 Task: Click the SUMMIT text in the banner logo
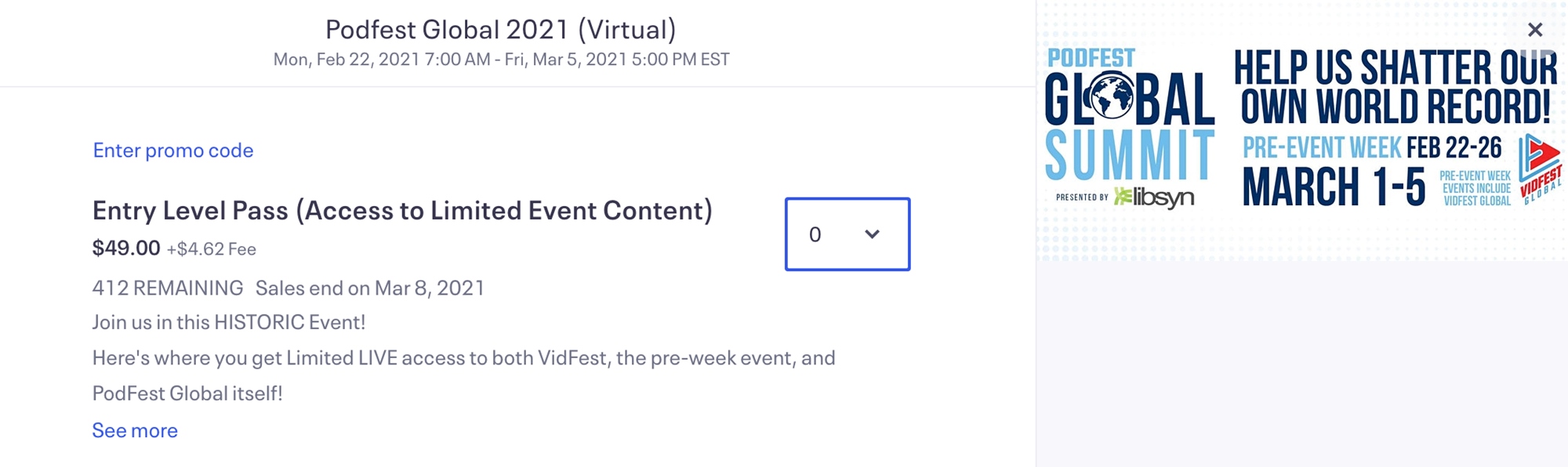pos(1129,155)
